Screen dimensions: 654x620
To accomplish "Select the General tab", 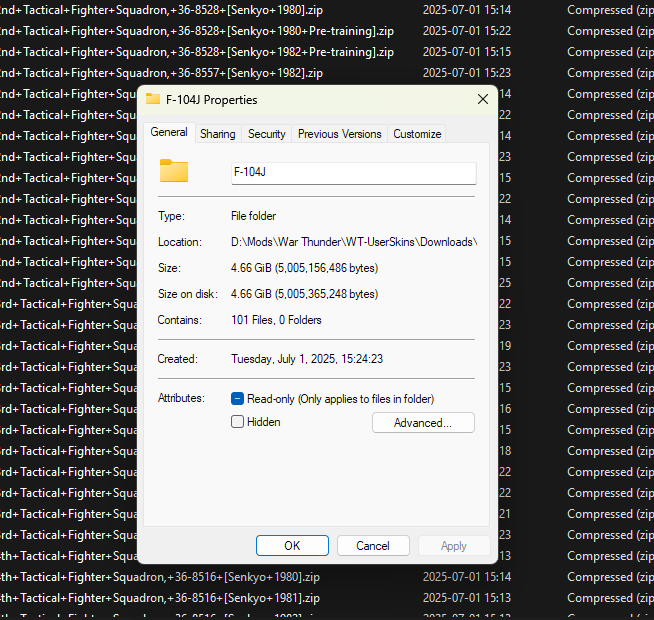I will 169,132.
